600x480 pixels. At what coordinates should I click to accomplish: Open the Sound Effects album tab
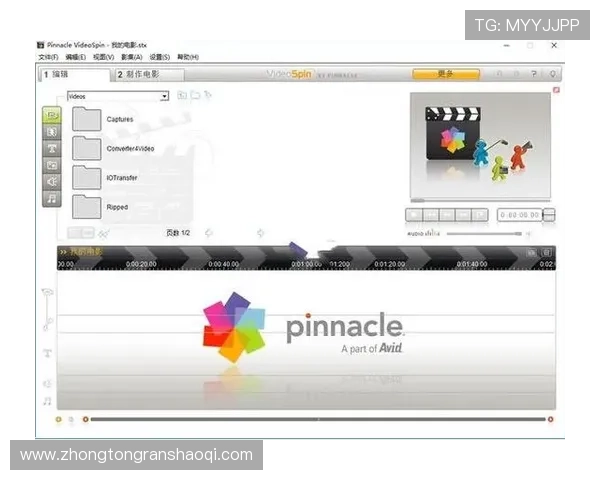click(52, 182)
